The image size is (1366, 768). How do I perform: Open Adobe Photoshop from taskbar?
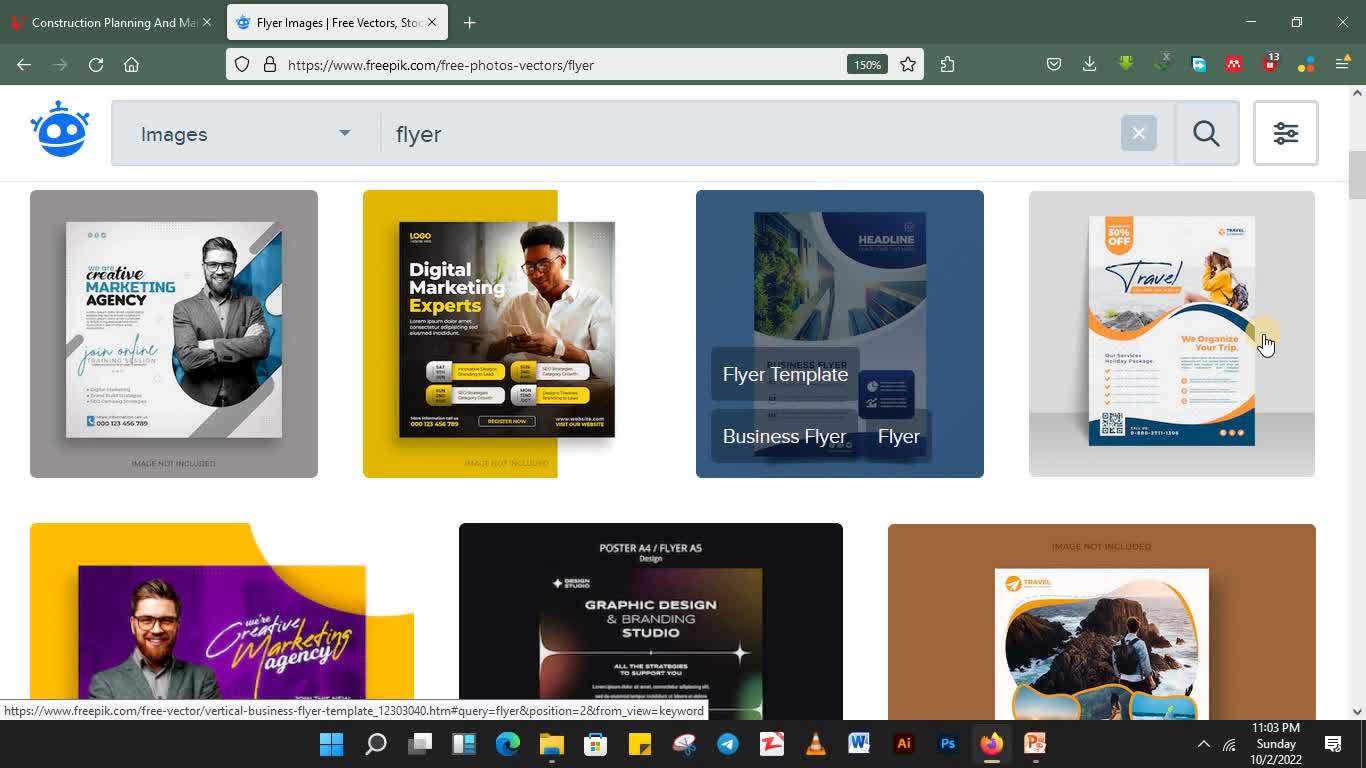948,744
